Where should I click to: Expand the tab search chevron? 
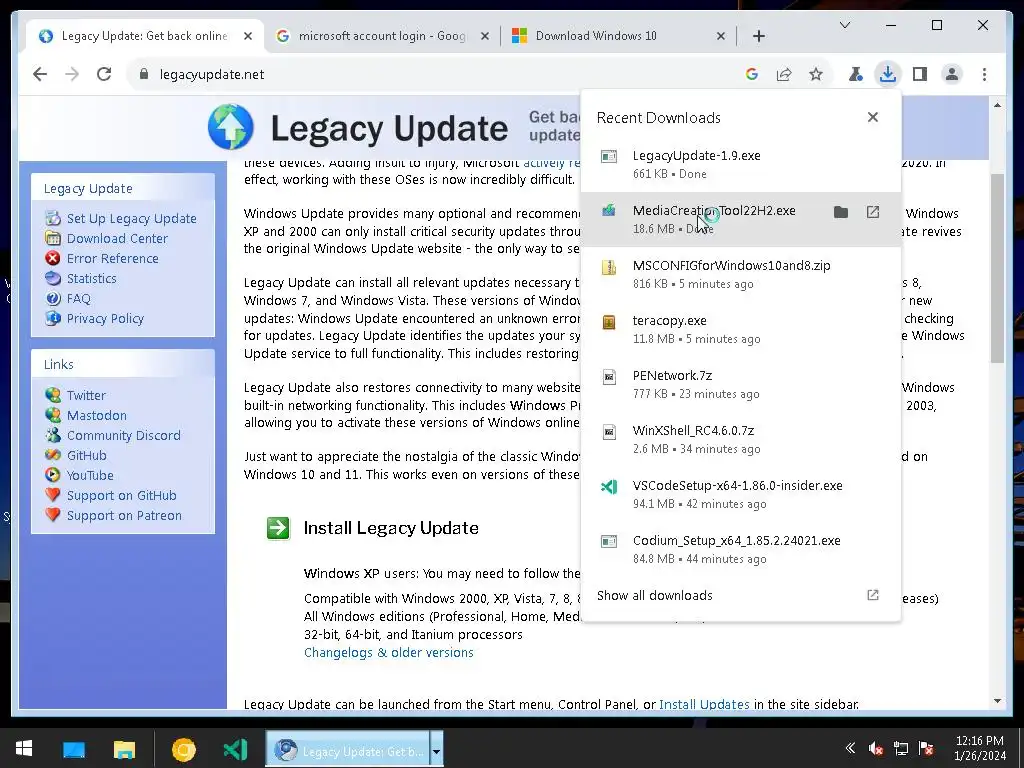click(844, 25)
